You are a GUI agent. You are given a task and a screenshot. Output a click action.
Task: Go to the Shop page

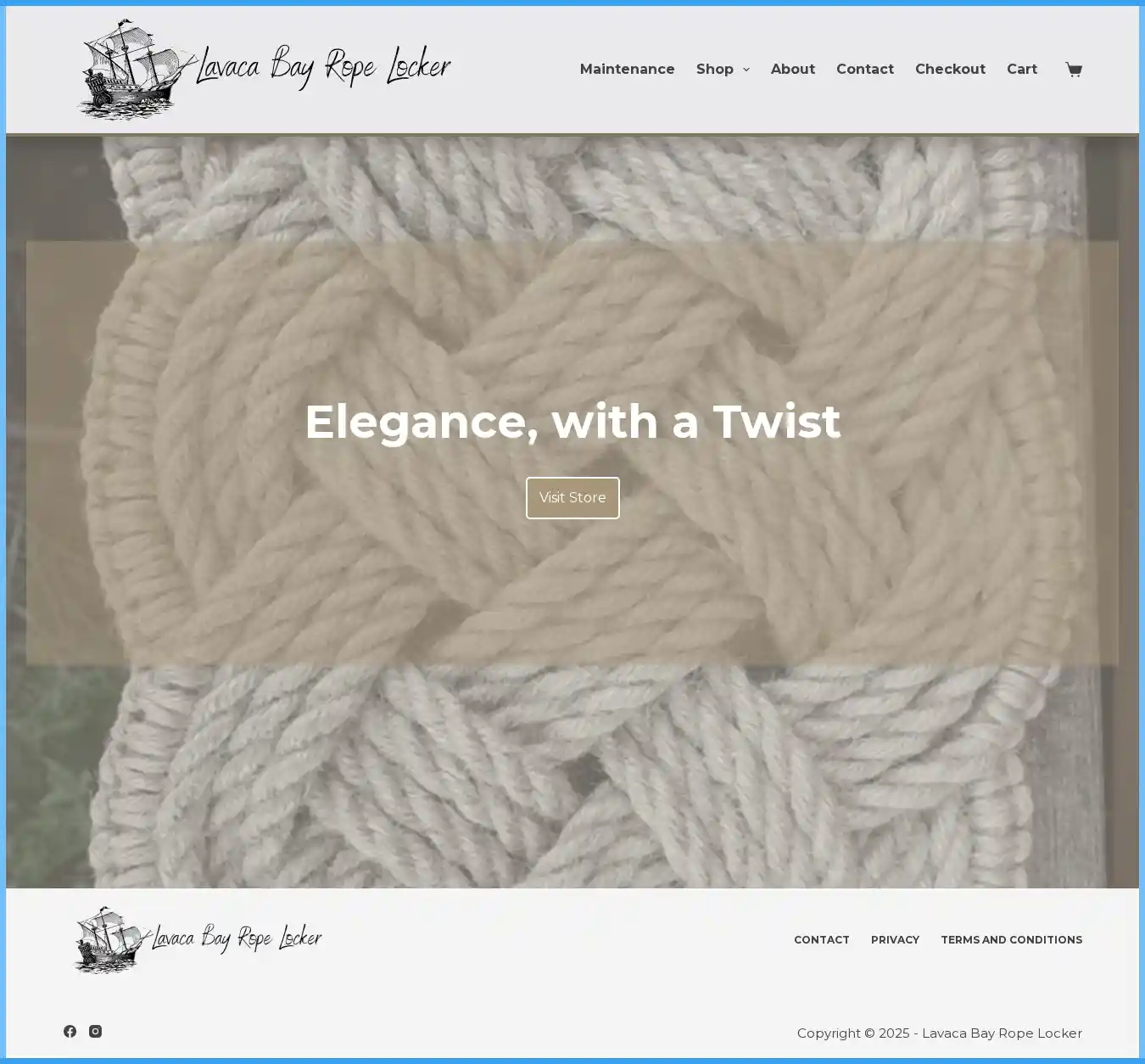pos(714,70)
